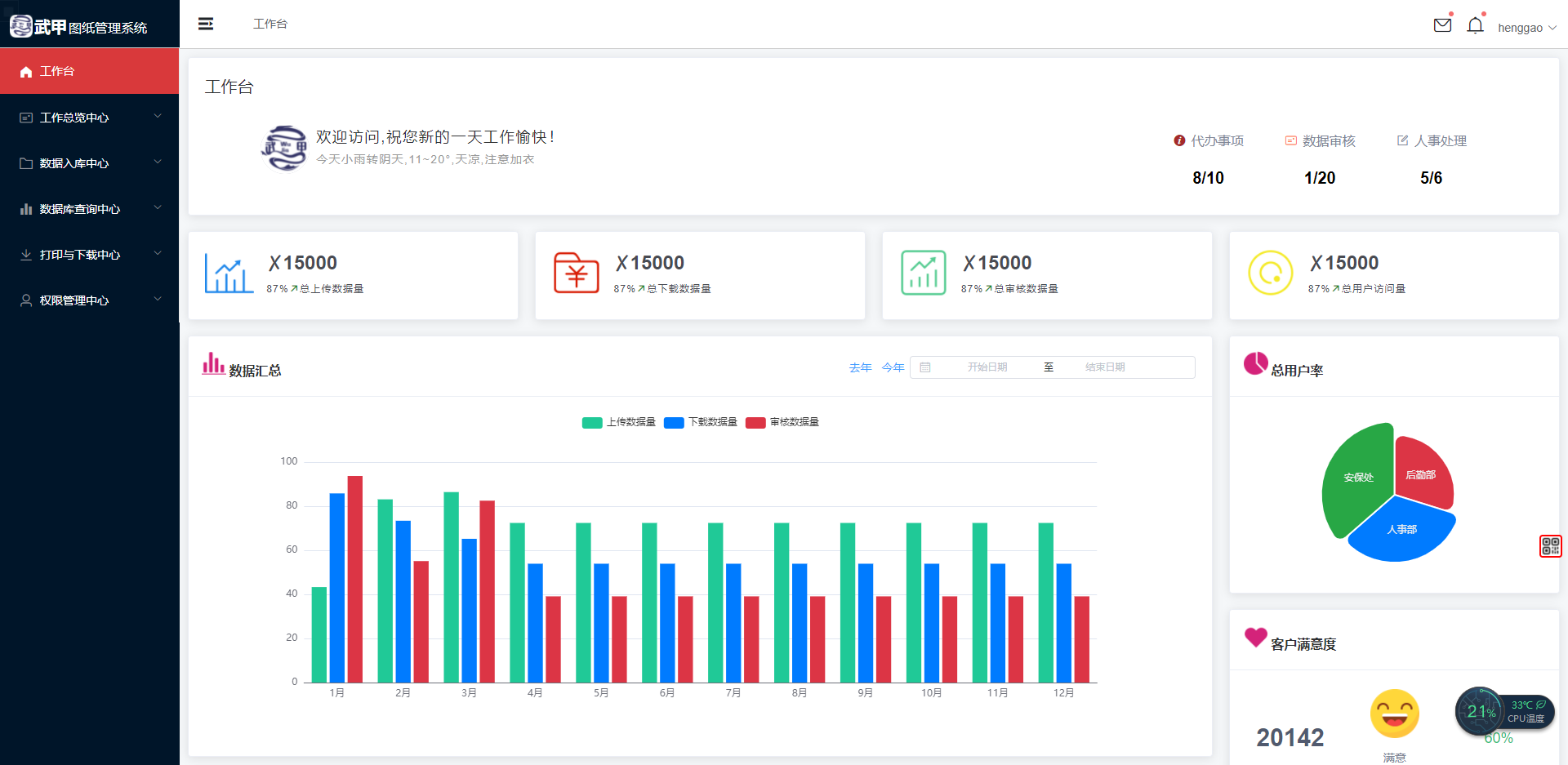The image size is (1568, 765).
Task: Click the 今年 link
Action: tap(893, 368)
